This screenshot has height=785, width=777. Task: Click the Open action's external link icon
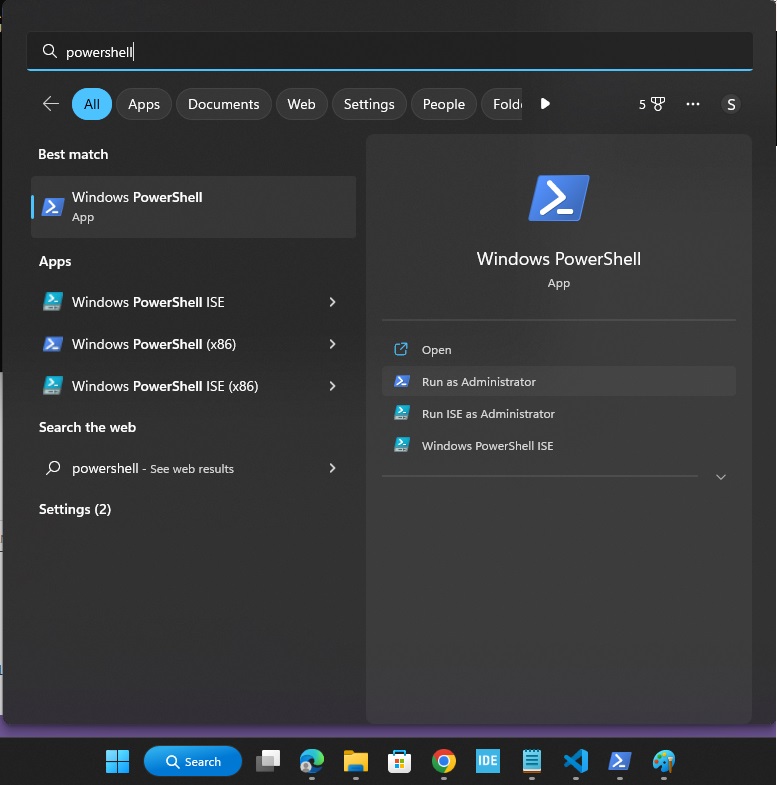(401, 349)
